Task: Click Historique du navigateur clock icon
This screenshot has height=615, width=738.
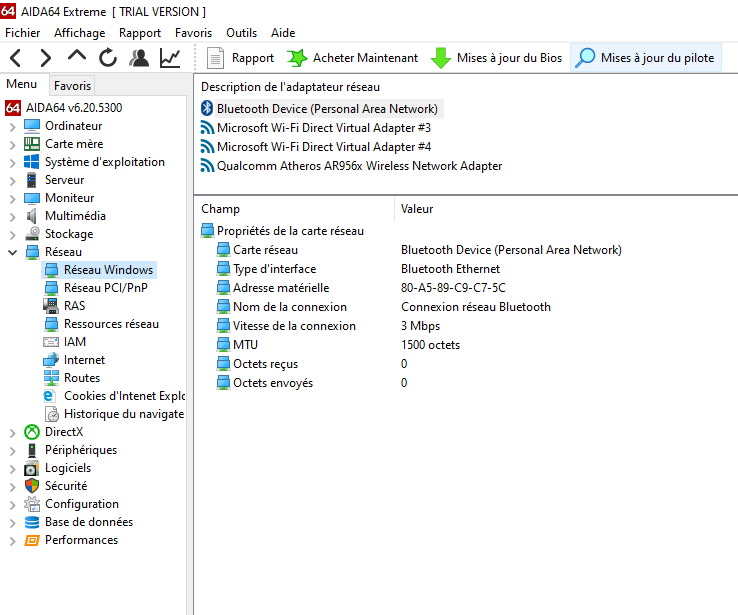Action: (52, 414)
